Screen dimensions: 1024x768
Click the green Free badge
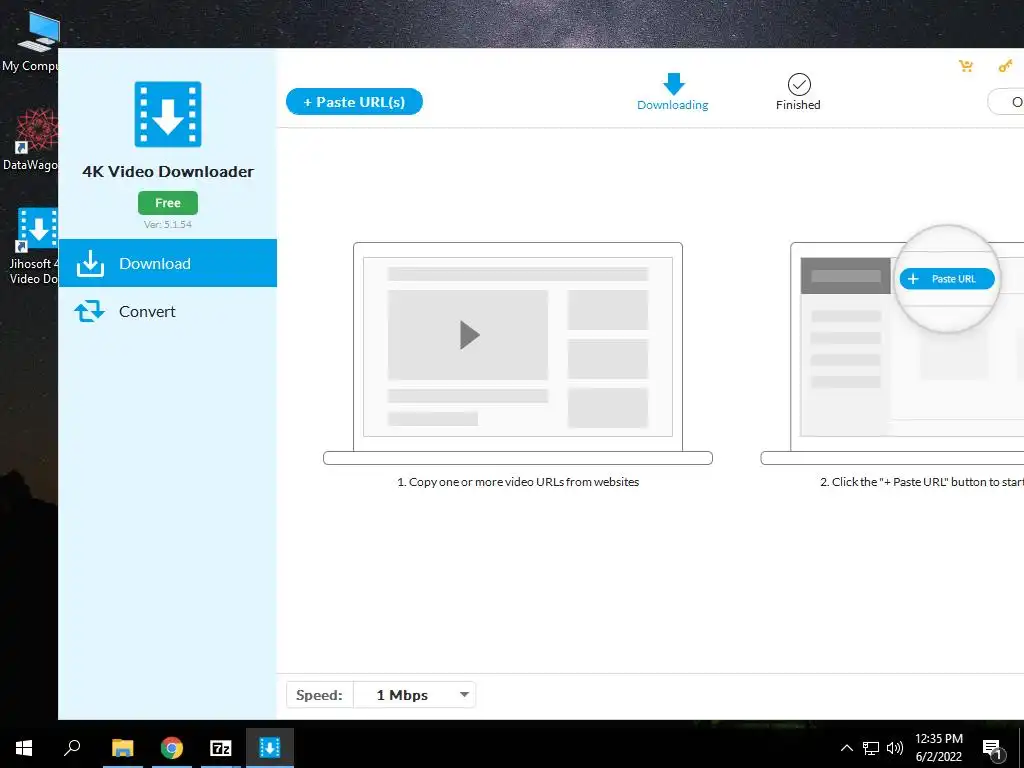(x=168, y=203)
